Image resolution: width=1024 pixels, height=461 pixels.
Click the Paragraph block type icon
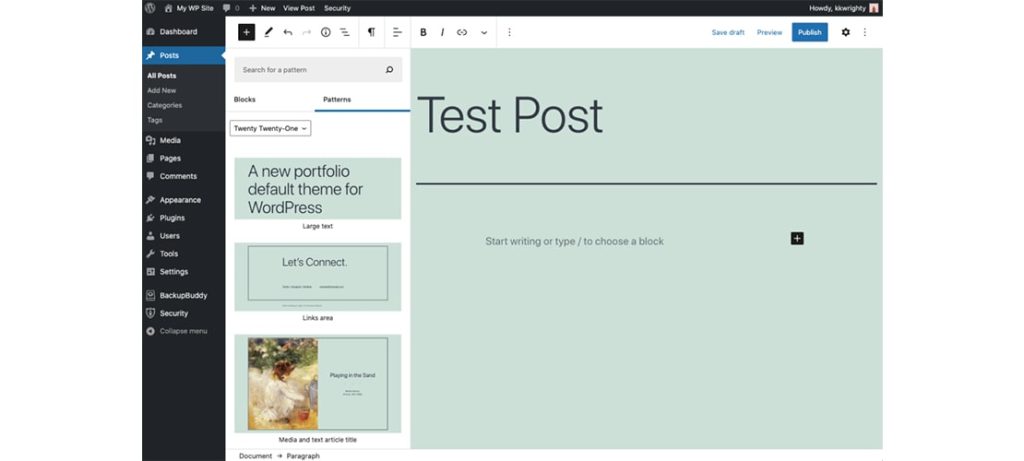pyautogui.click(x=371, y=32)
